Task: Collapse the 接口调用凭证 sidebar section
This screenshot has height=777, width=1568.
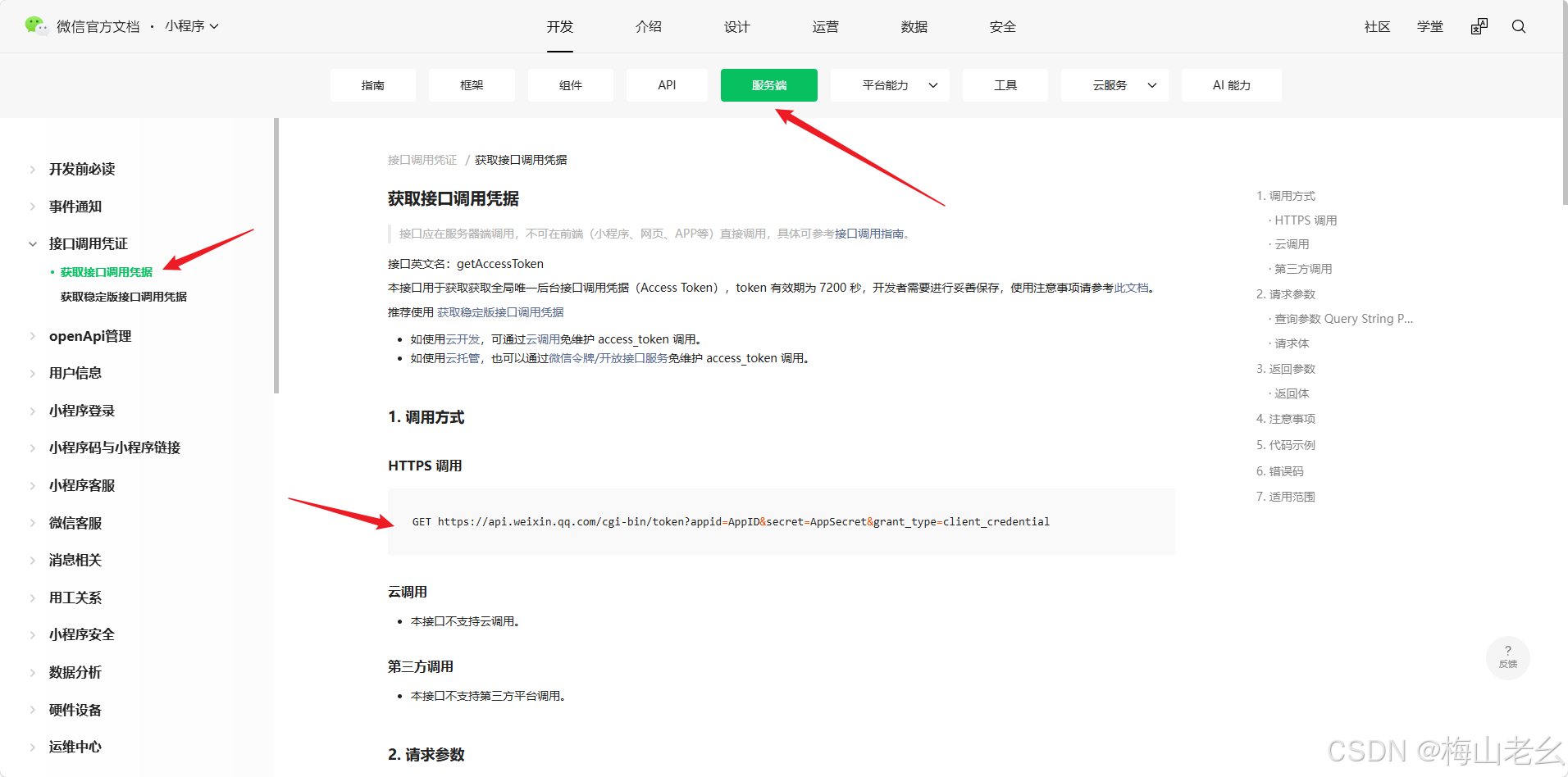Action: 89,243
